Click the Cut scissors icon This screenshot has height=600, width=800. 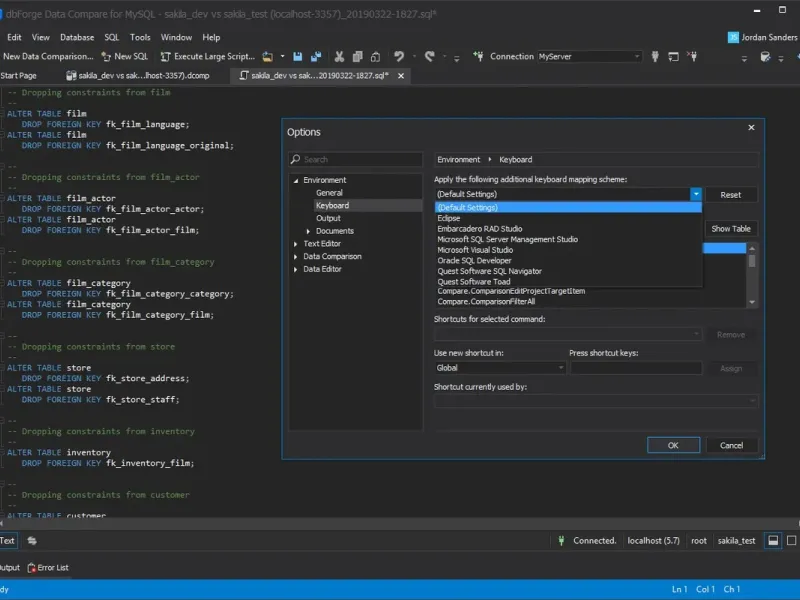[340, 57]
